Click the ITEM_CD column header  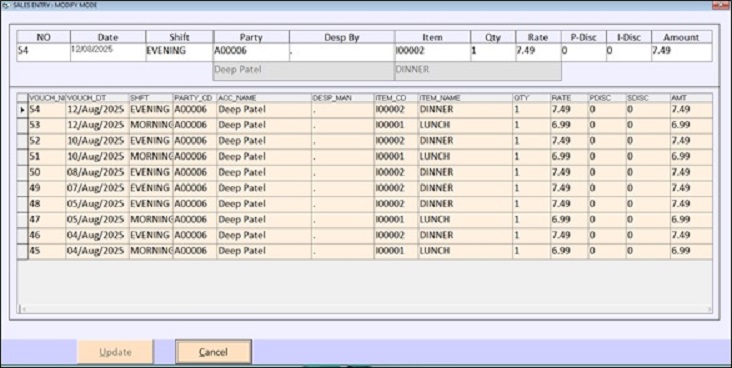(396, 98)
